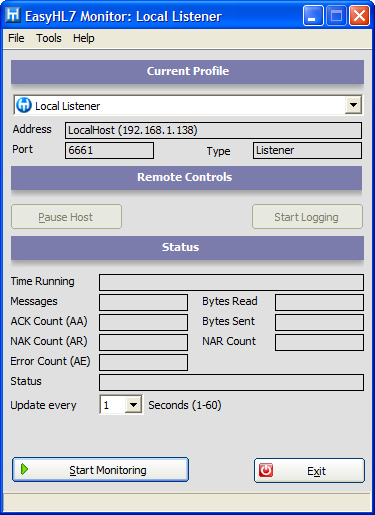Click the Exit button

click(x=309, y=470)
